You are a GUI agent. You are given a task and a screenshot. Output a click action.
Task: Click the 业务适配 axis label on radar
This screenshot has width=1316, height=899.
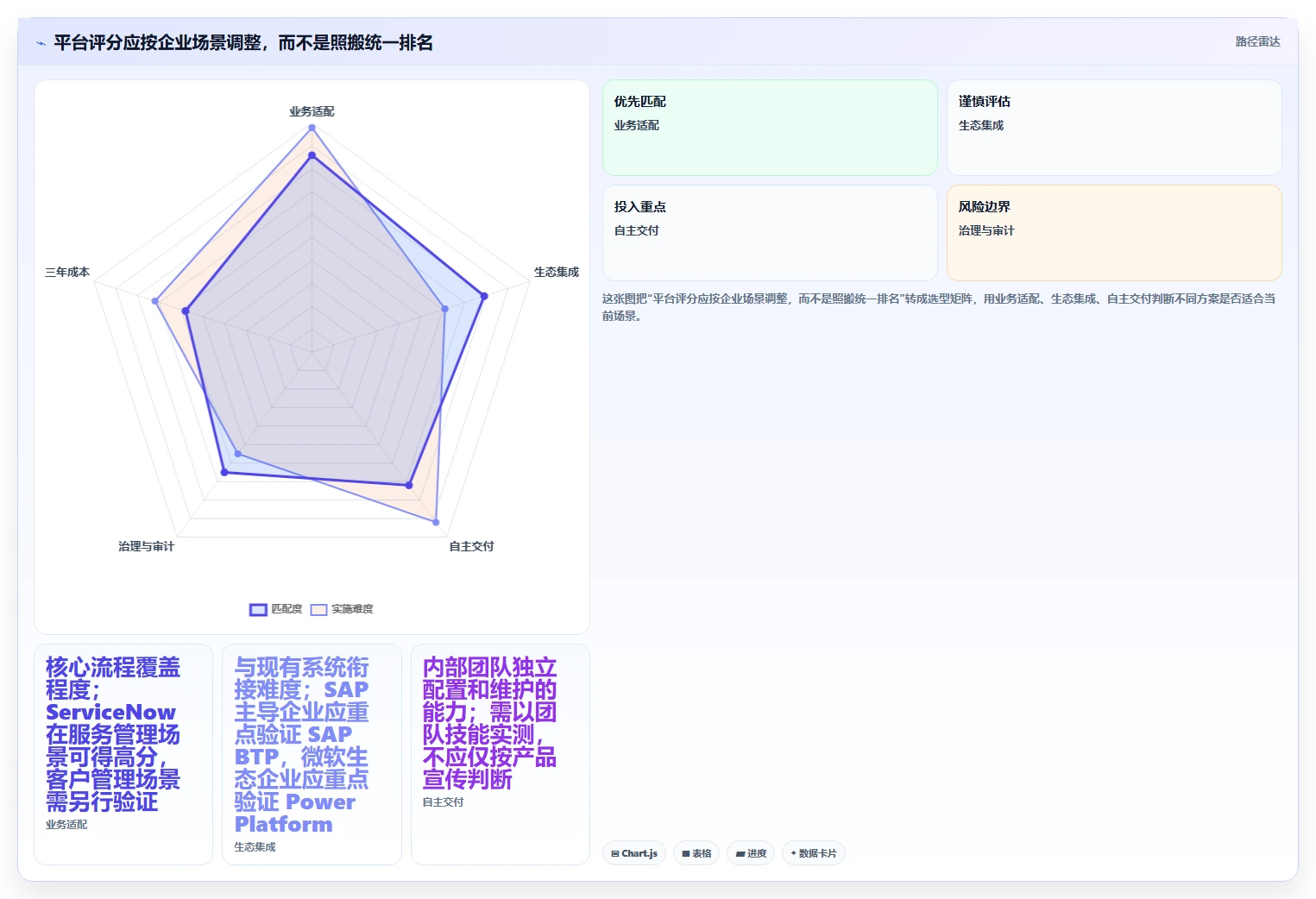click(312, 111)
